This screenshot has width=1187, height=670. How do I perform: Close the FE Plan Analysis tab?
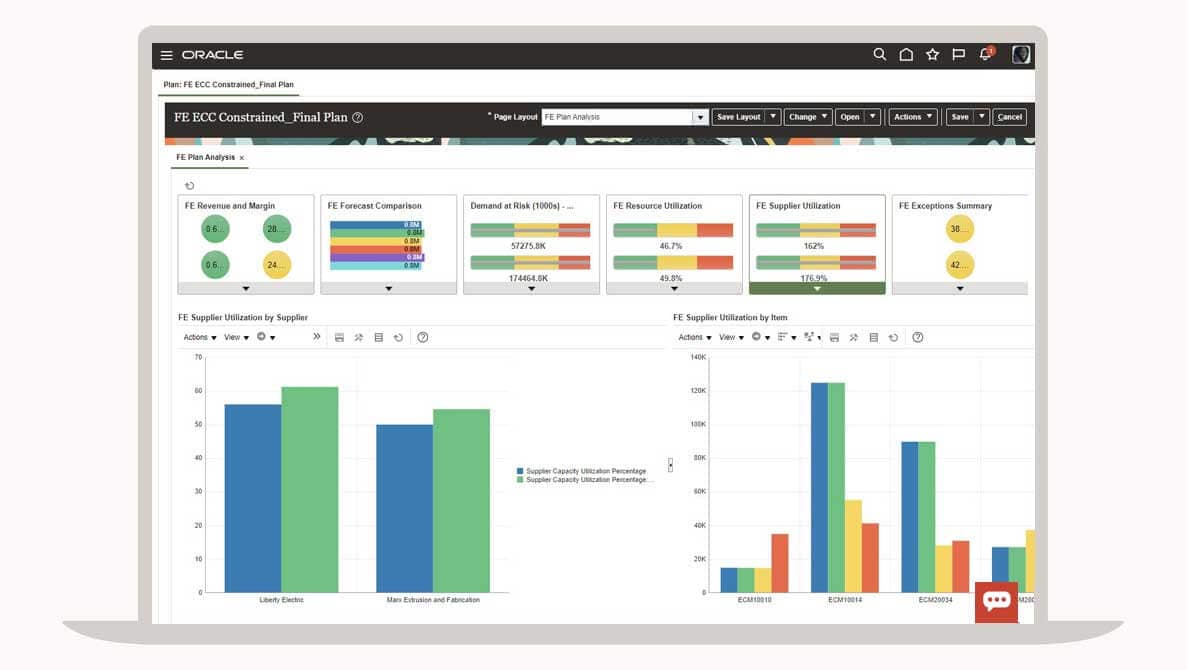click(242, 158)
